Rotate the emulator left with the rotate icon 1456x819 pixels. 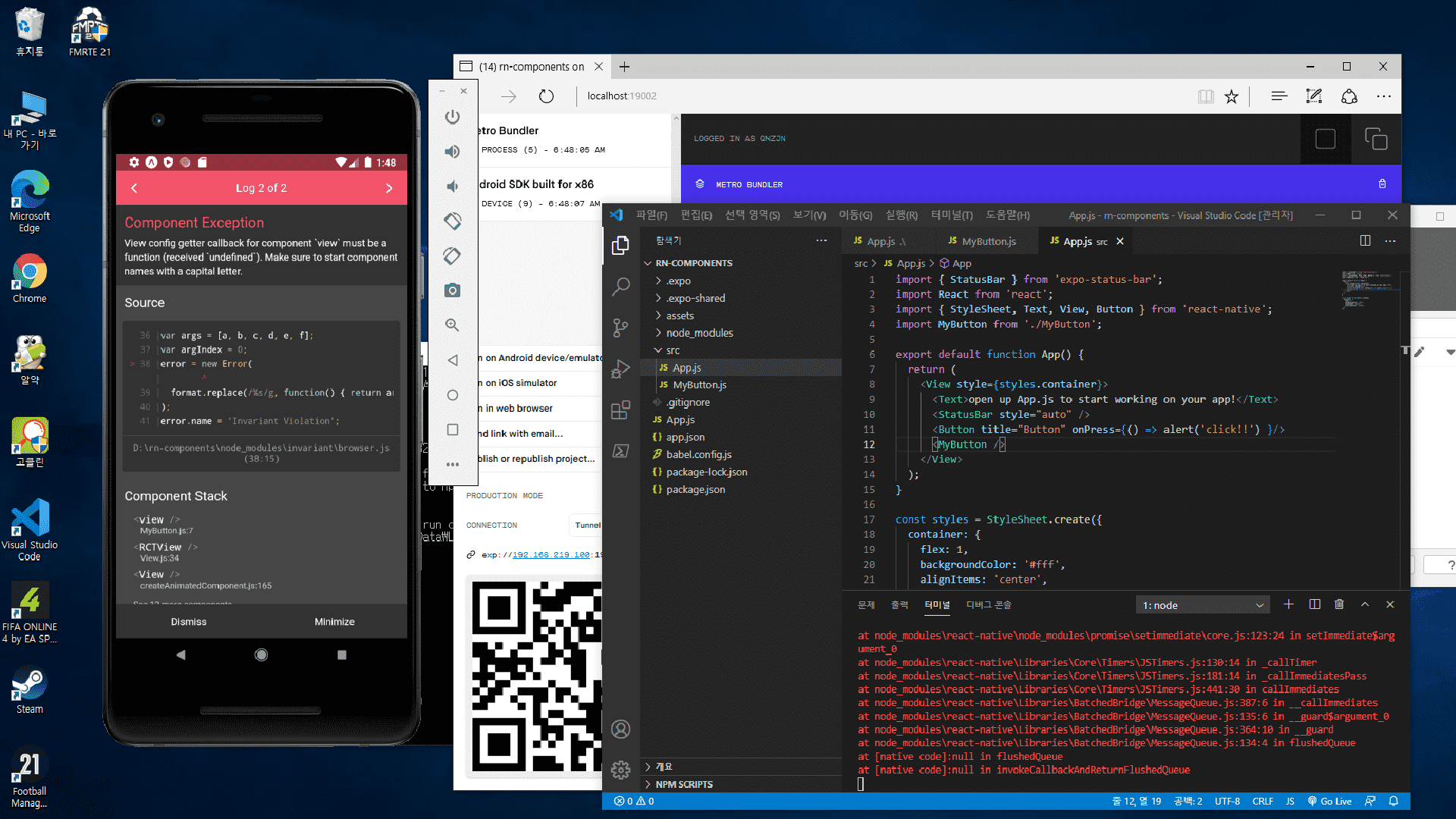[453, 221]
